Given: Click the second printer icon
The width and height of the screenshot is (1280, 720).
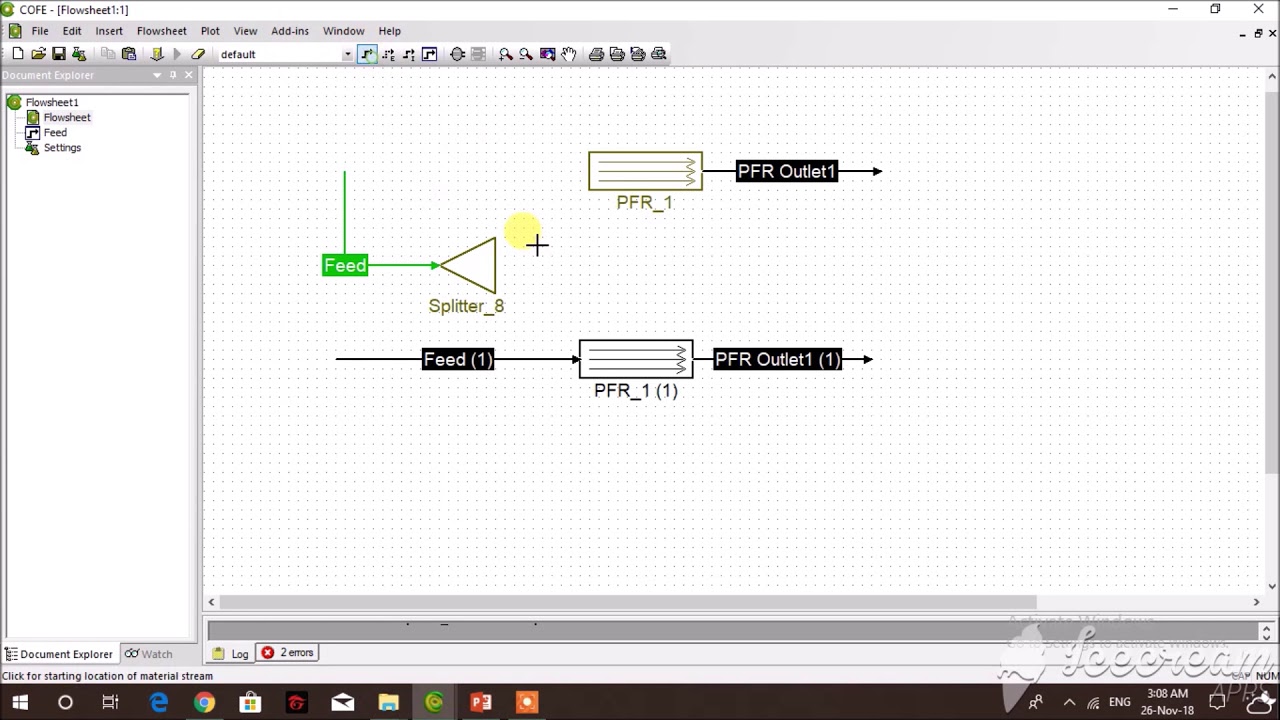Looking at the screenshot, I should click(x=617, y=54).
